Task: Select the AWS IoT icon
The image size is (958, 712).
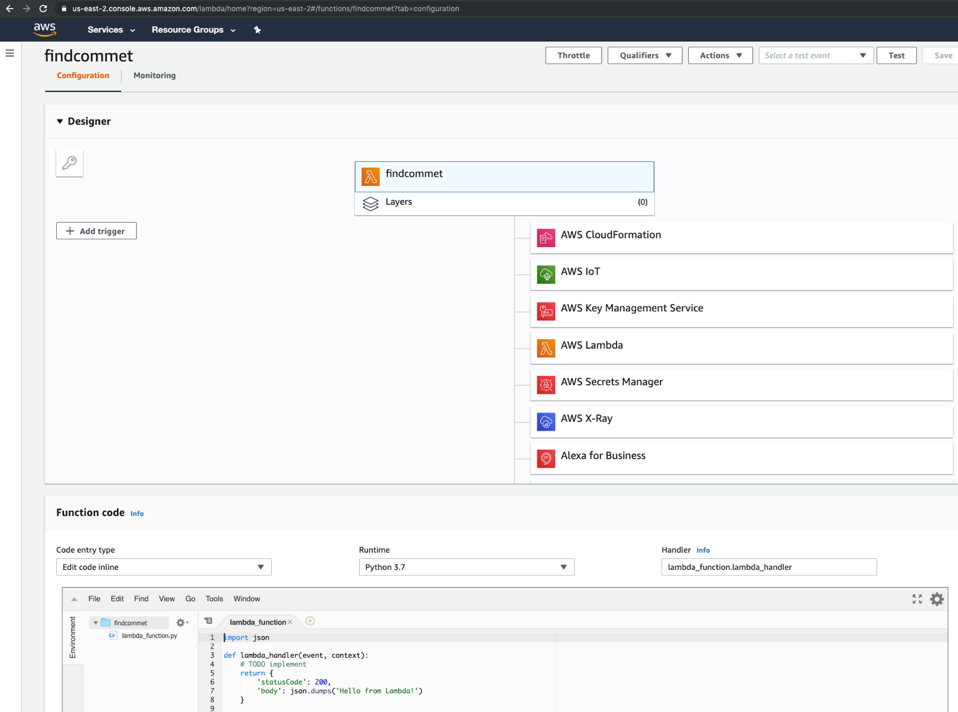Action: (546, 274)
